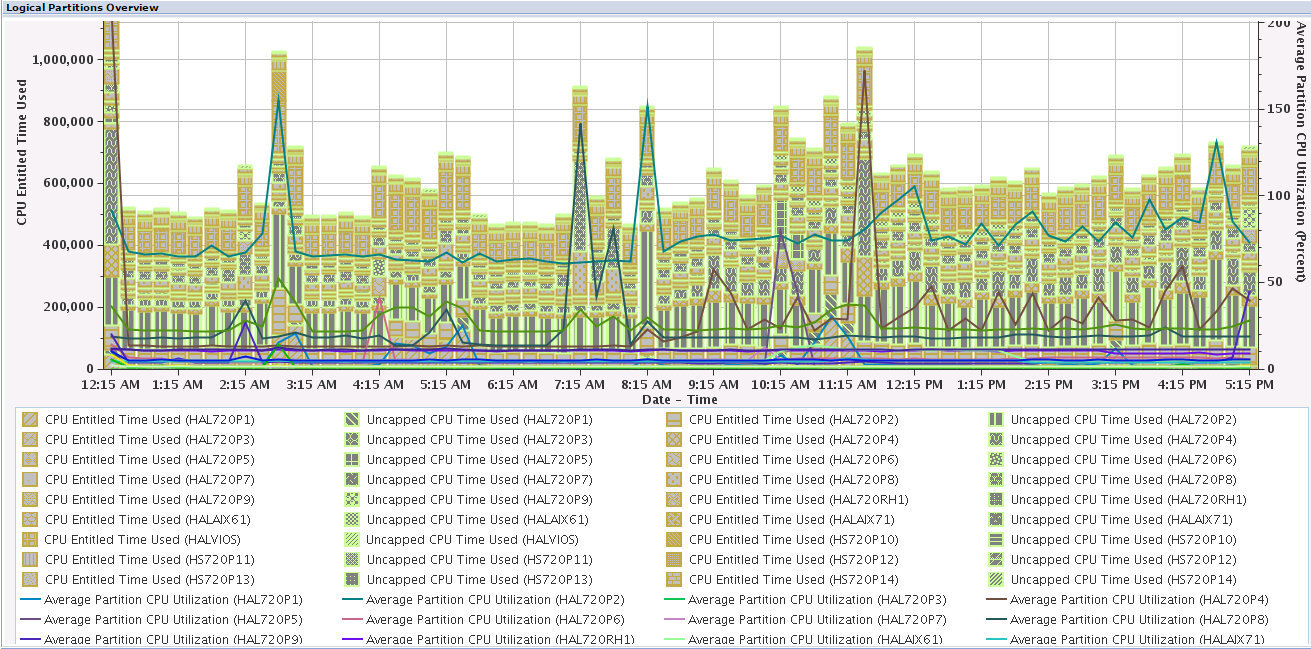The height and width of the screenshot is (649, 1311).
Task: Click the Average Partition CPU Utilization (HAL720P4) line swatch
Action: coord(996,600)
